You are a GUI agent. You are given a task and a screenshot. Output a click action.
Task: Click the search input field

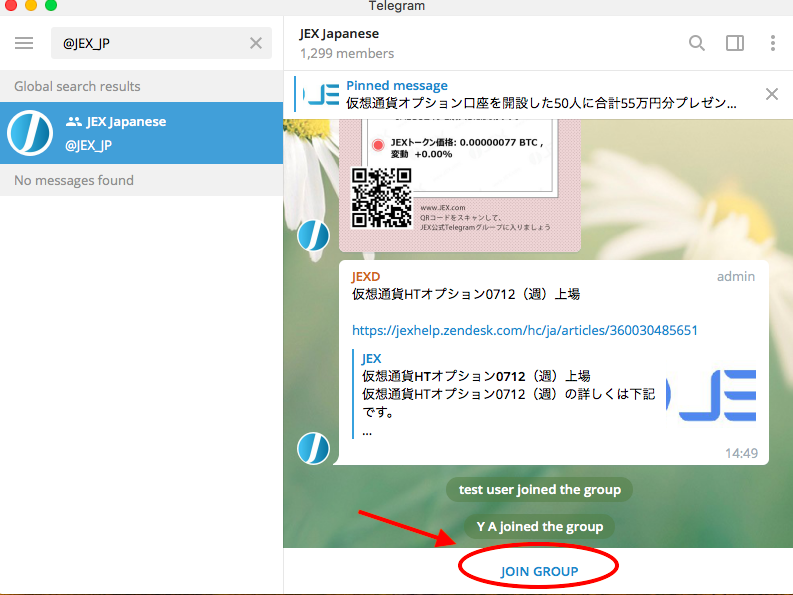pos(150,43)
